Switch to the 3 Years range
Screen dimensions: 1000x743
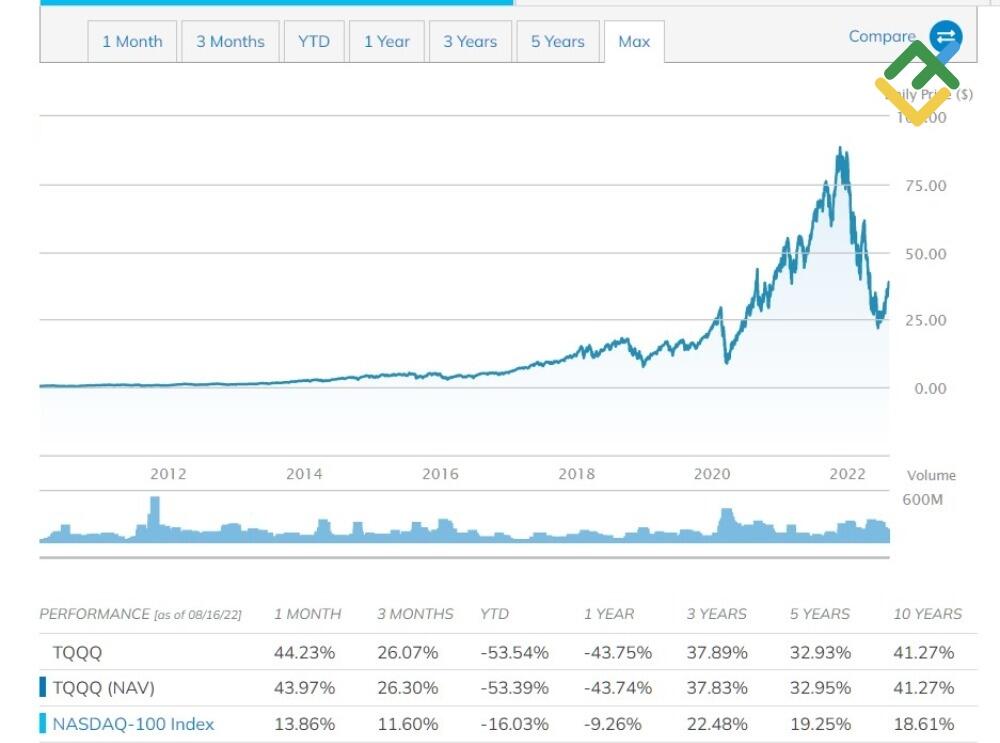[x=470, y=41]
